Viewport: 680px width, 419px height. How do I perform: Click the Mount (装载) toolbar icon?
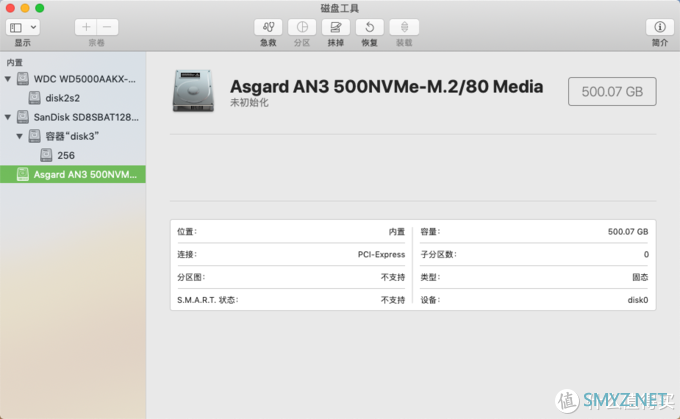(x=404, y=27)
